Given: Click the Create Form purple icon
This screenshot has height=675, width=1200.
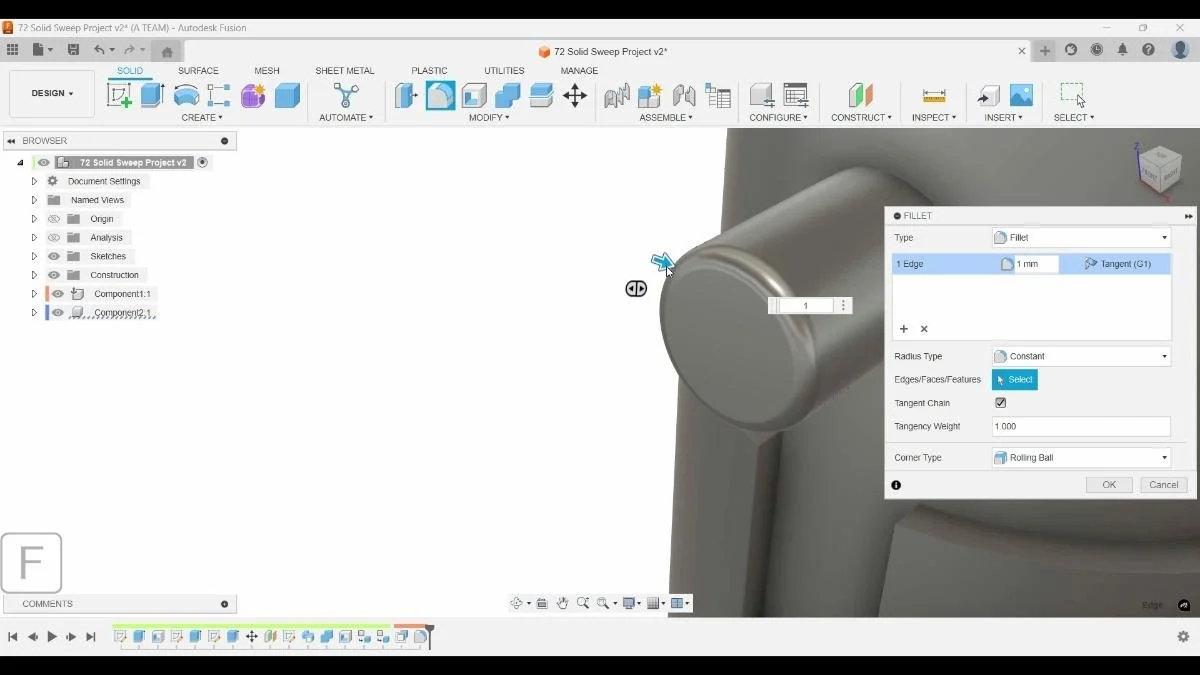Looking at the screenshot, I should coord(253,95).
